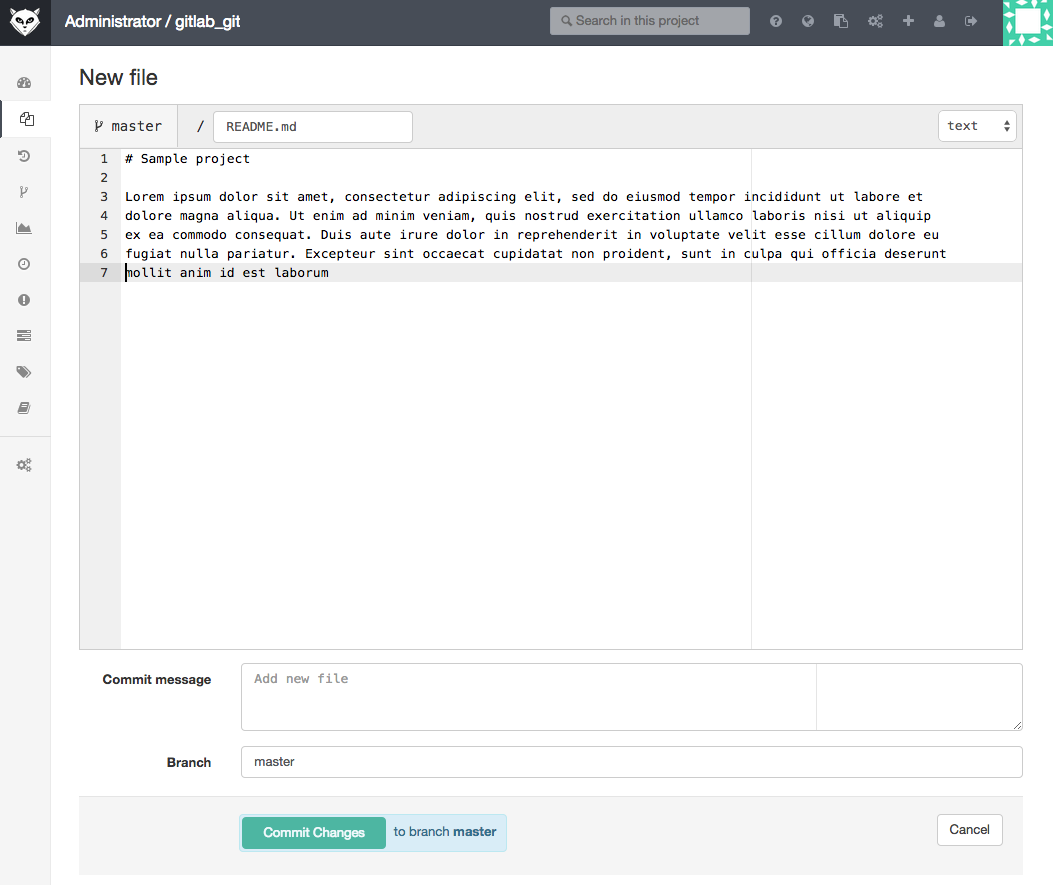Click the master branch label in editor header

[128, 126]
